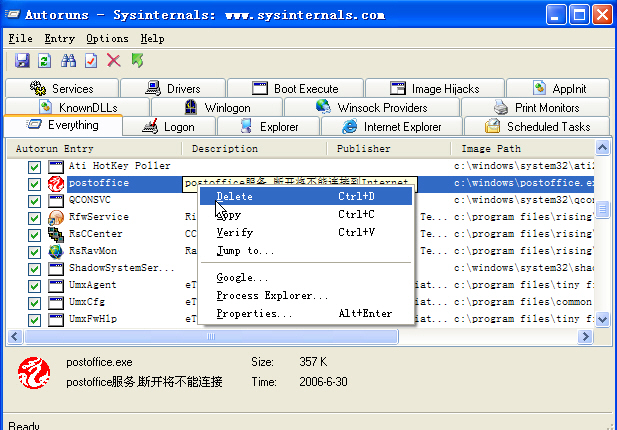Viewport: 617px width, 430px height.
Task: Uncheck the RsCCenter entry checkbox
Action: click(x=34, y=234)
